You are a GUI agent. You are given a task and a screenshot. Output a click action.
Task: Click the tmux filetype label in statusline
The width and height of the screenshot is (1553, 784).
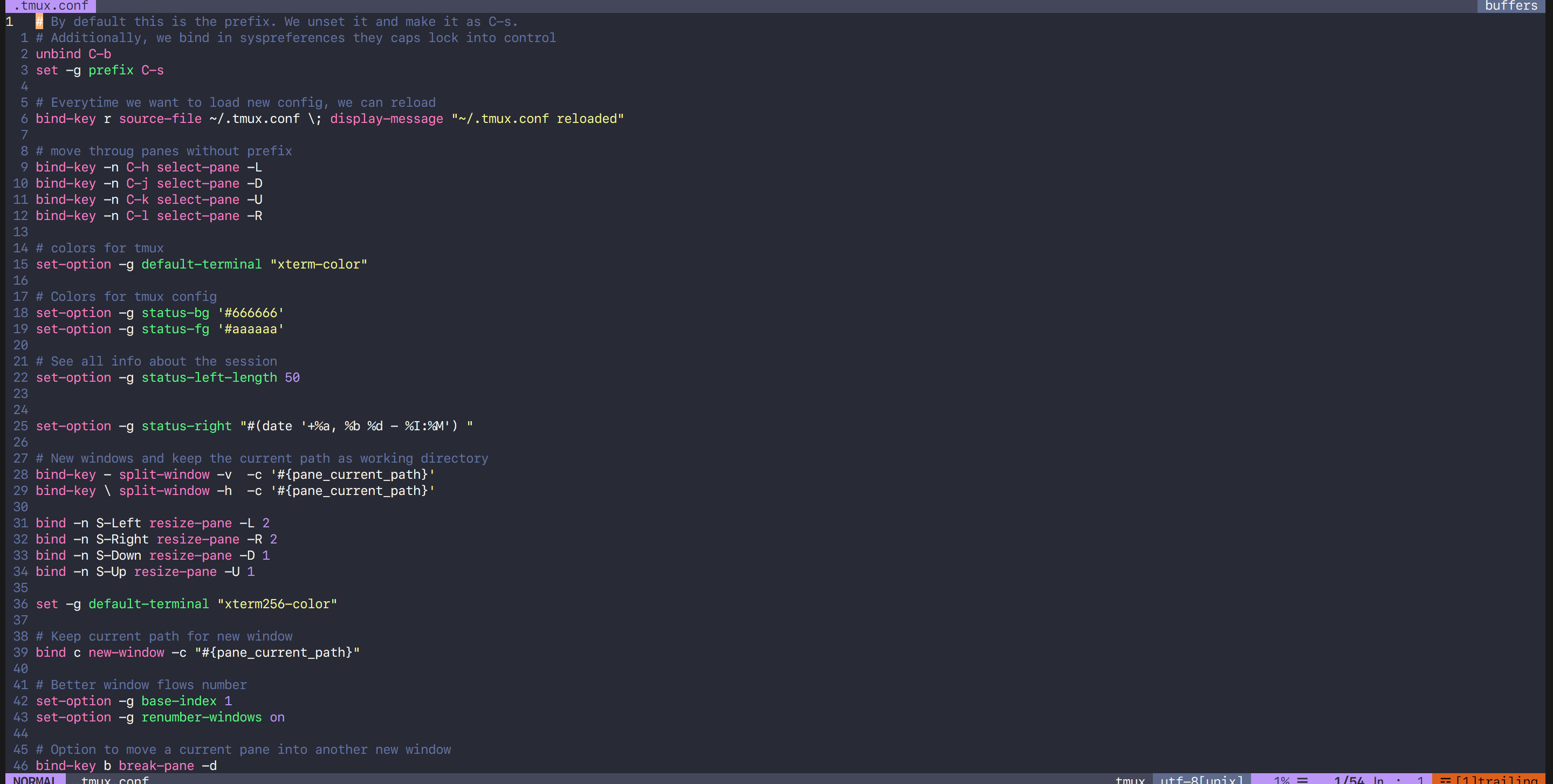coord(1129,779)
